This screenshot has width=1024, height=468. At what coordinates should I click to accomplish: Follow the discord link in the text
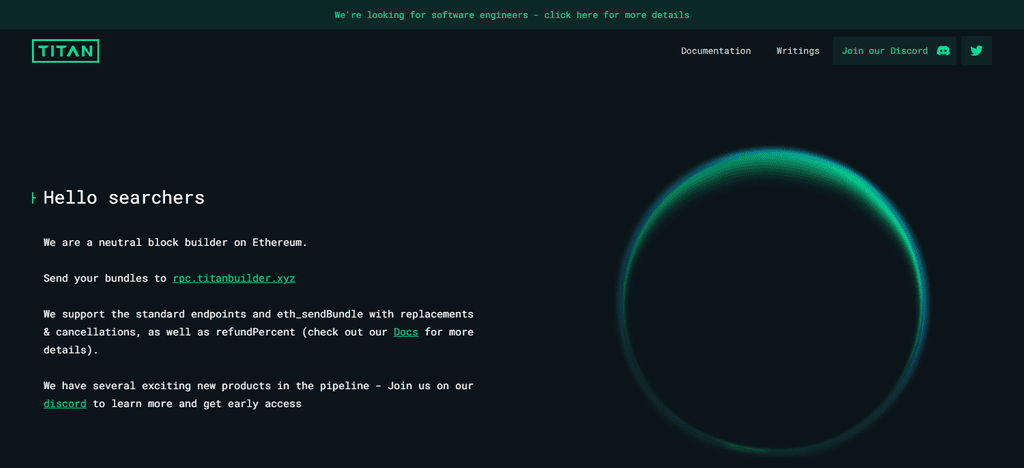point(65,404)
